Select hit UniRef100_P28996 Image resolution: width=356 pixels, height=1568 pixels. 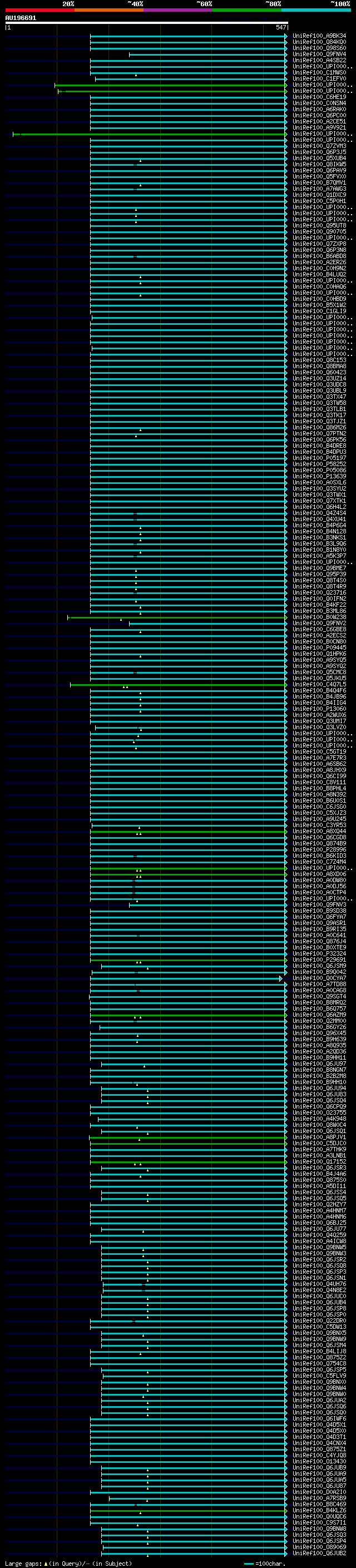coord(319,850)
